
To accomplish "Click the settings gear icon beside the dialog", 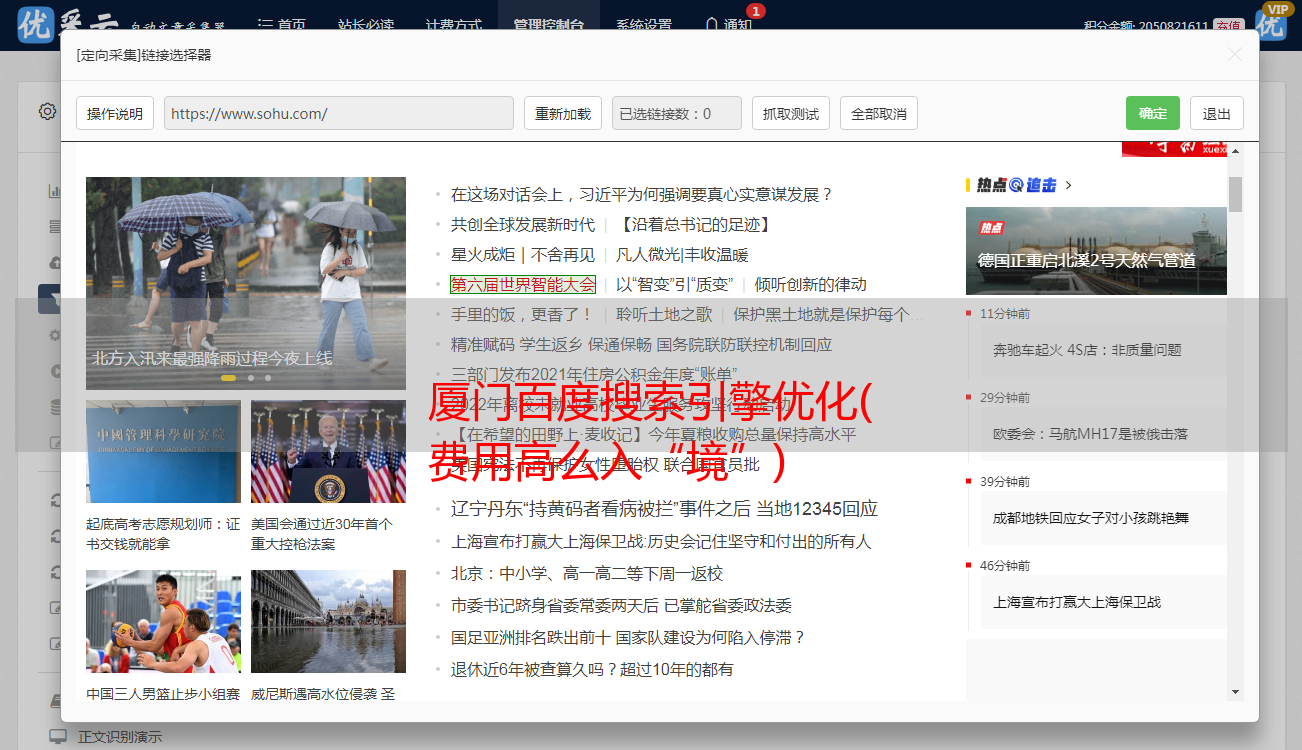I will pyautogui.click(x=47, y=111).
